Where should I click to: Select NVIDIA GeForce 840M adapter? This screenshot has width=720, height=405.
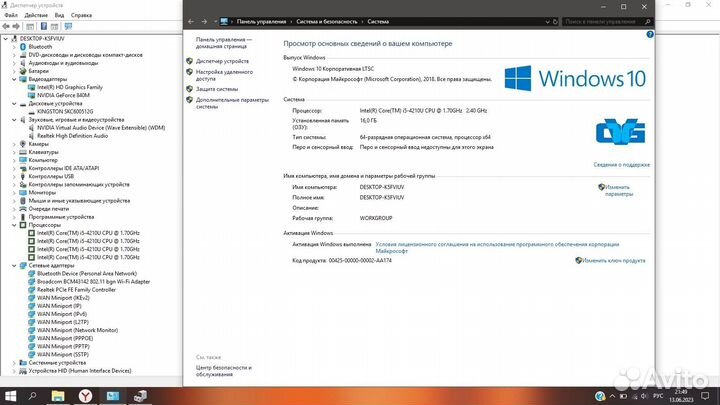coord(63,96)
